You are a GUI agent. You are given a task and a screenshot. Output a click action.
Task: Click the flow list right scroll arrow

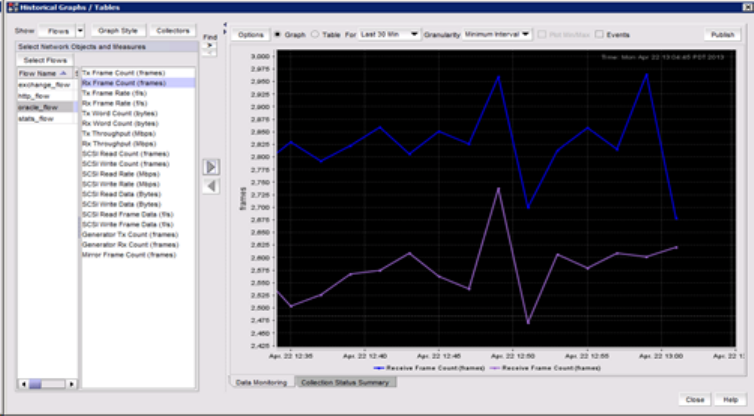coord(72,384)
